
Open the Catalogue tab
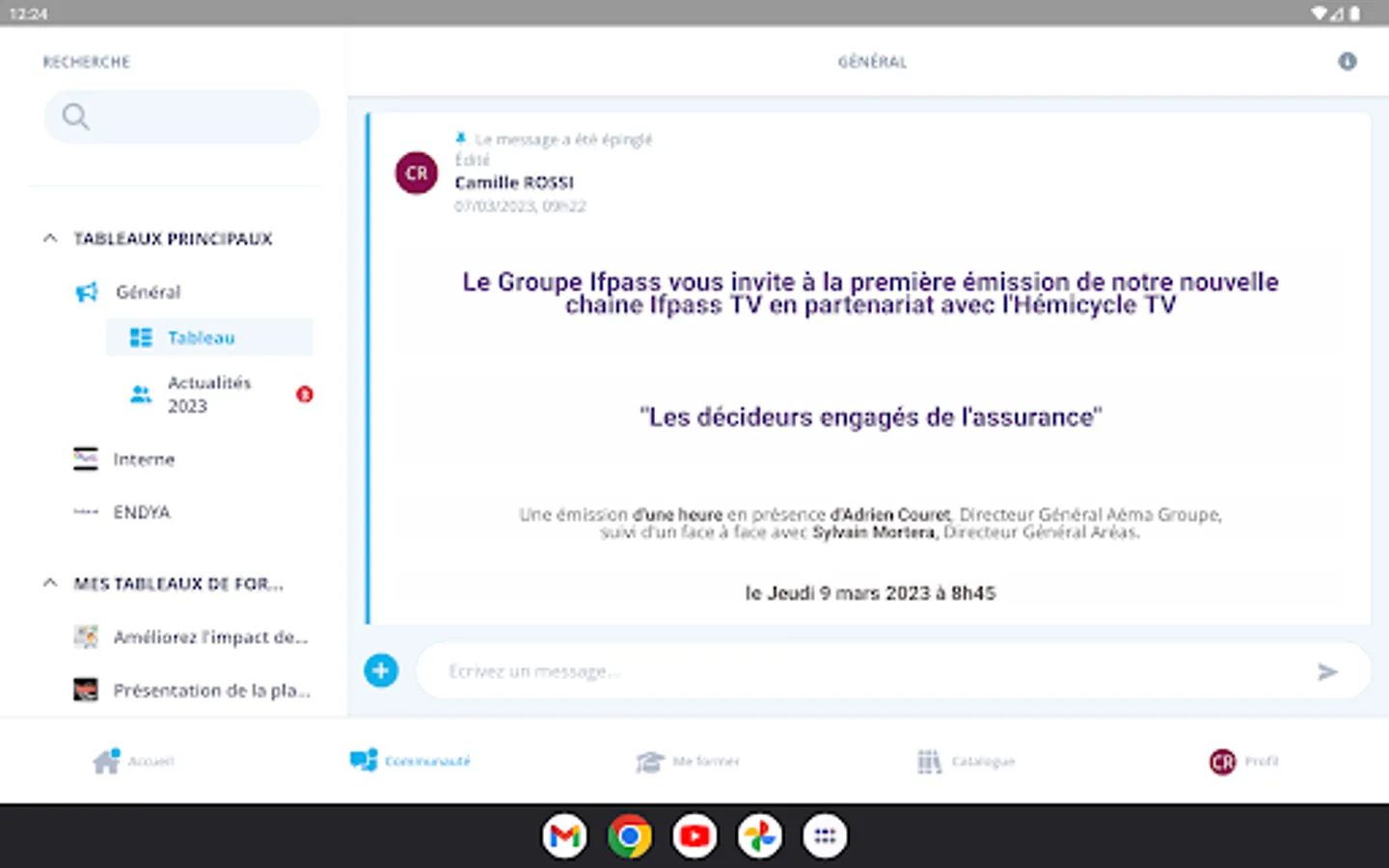pos(966,762)
